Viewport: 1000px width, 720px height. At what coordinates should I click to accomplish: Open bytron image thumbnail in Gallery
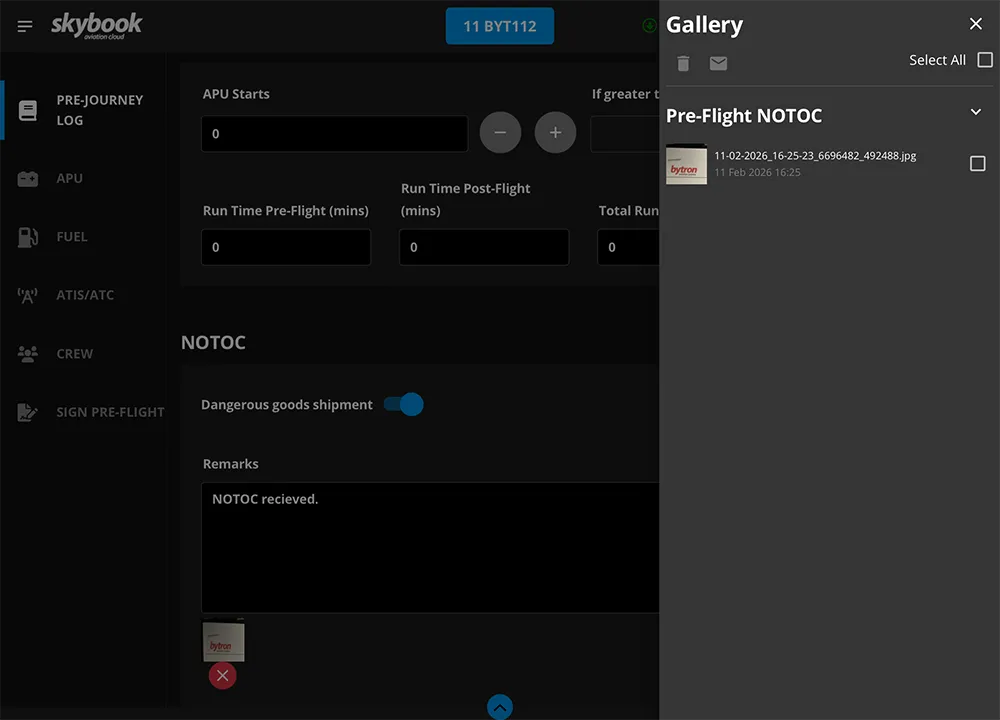pos(686,164)
